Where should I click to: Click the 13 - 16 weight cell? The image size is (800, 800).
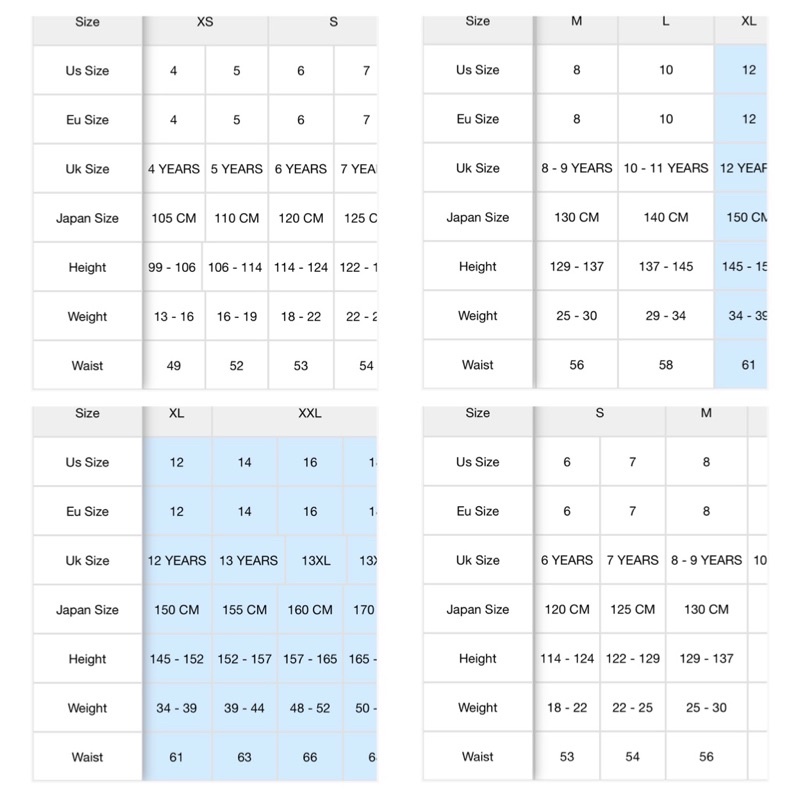point(174,316)
